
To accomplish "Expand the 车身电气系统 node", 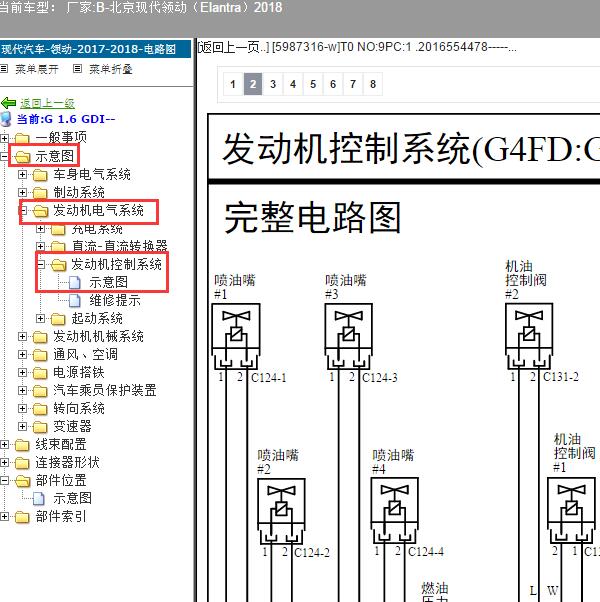I will click(22, 175).
